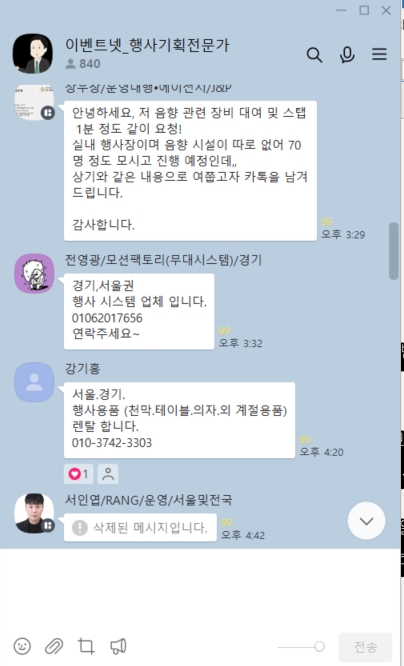Adjust the transparency slider handle

tap(319, 646)
